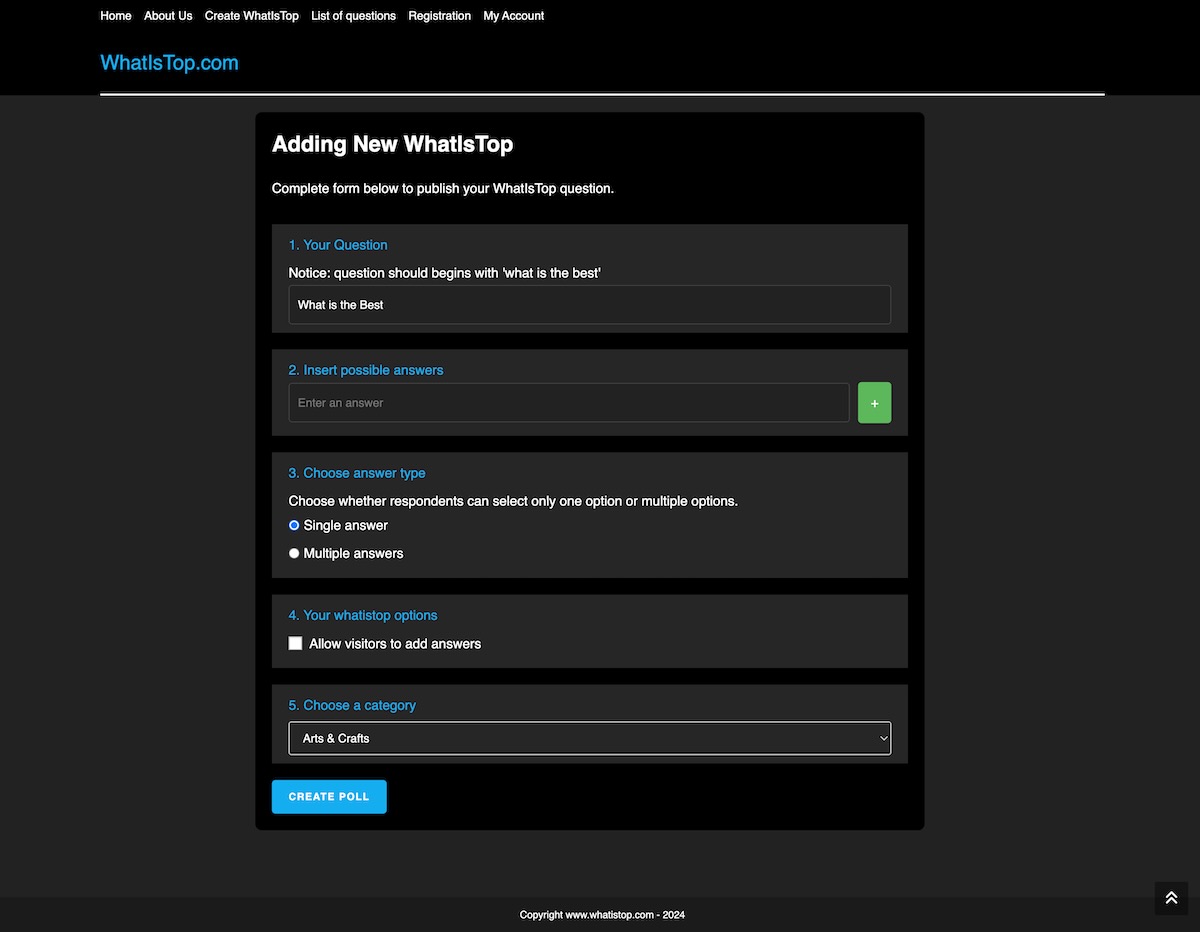Click the Single answer label text

345,525
